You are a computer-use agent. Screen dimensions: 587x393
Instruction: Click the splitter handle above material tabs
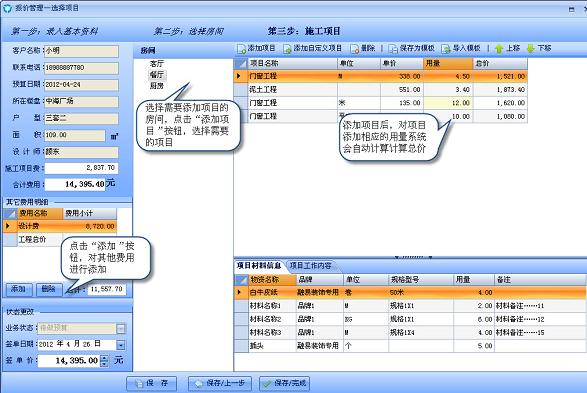pos(413,257)
